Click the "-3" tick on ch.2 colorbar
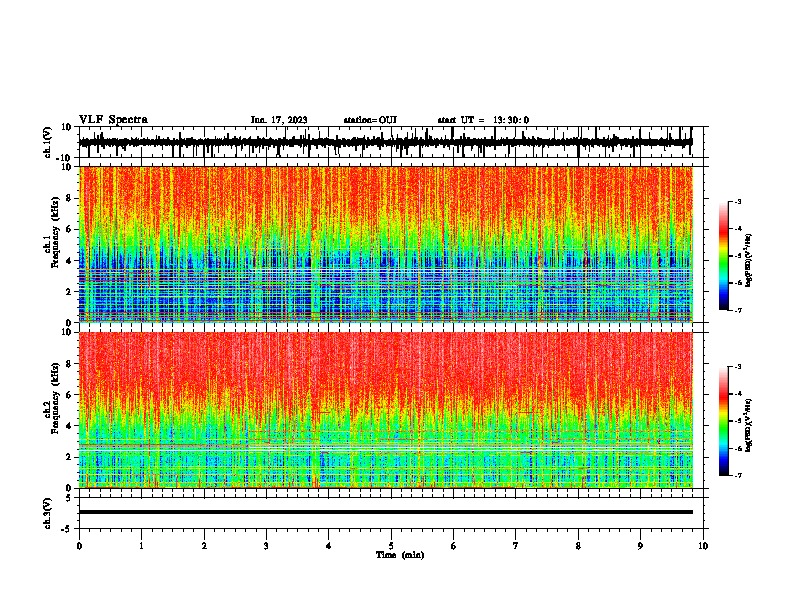The image size is (792, 612). (737, 367)
